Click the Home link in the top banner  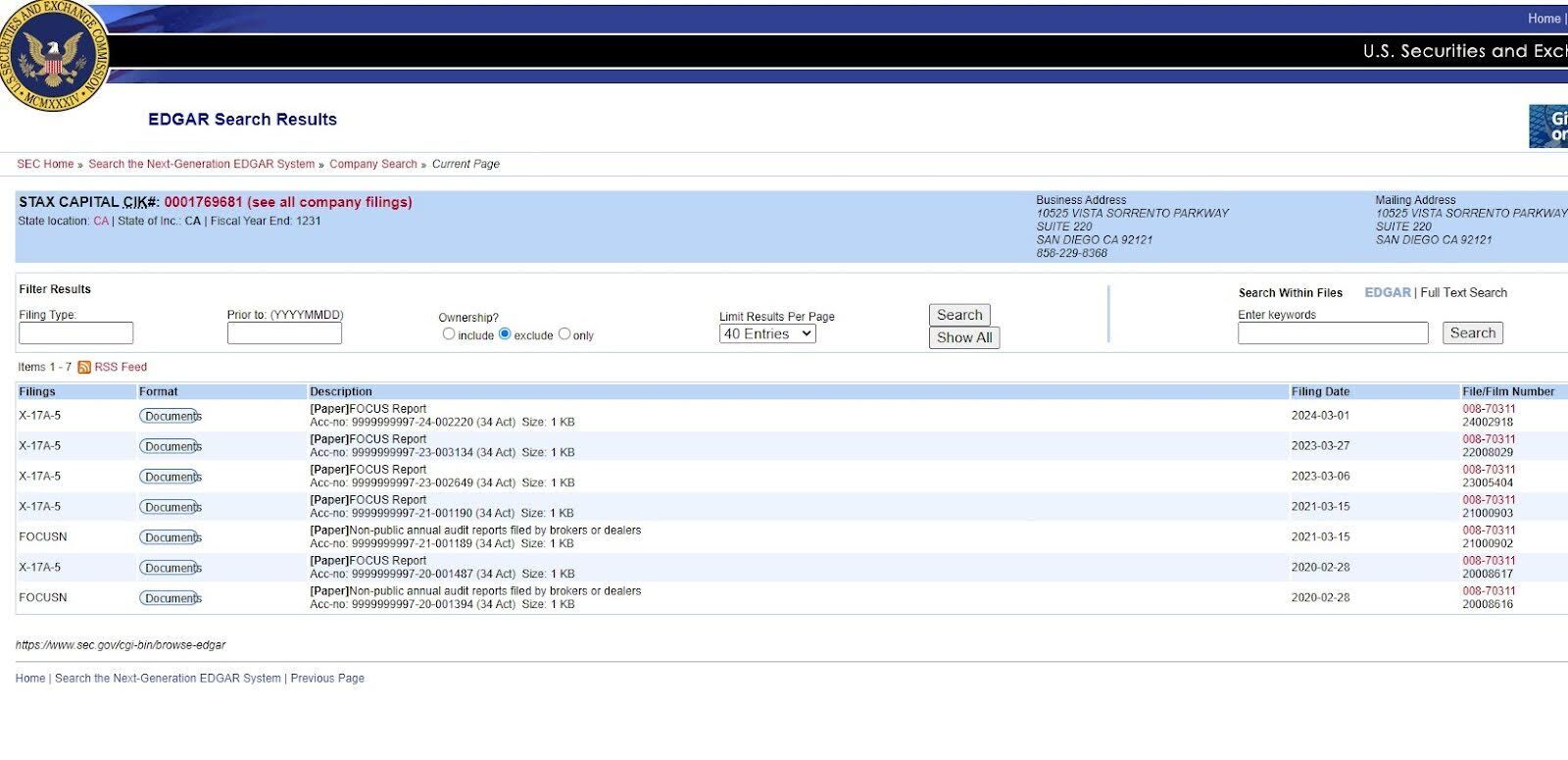1543,19
